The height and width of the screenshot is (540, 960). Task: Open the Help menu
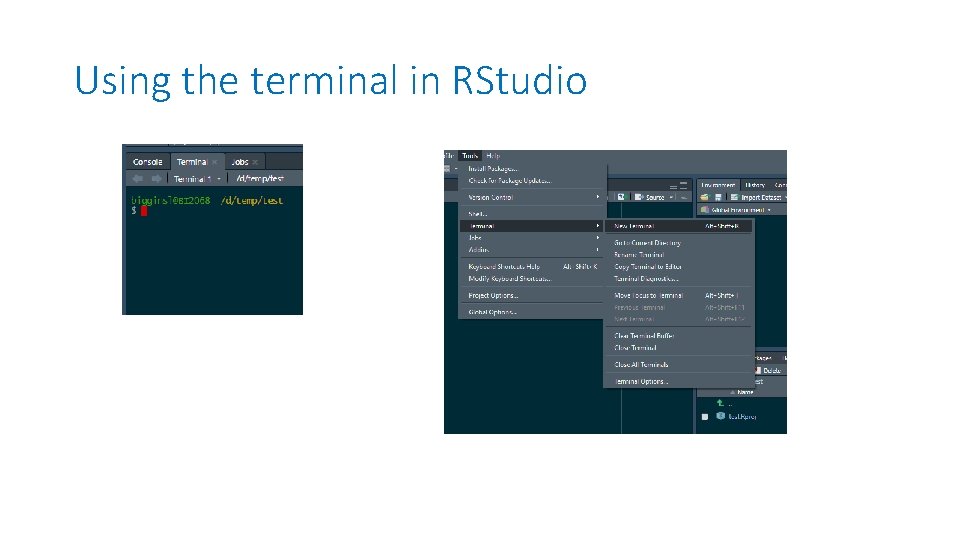[x=493, y=156]
